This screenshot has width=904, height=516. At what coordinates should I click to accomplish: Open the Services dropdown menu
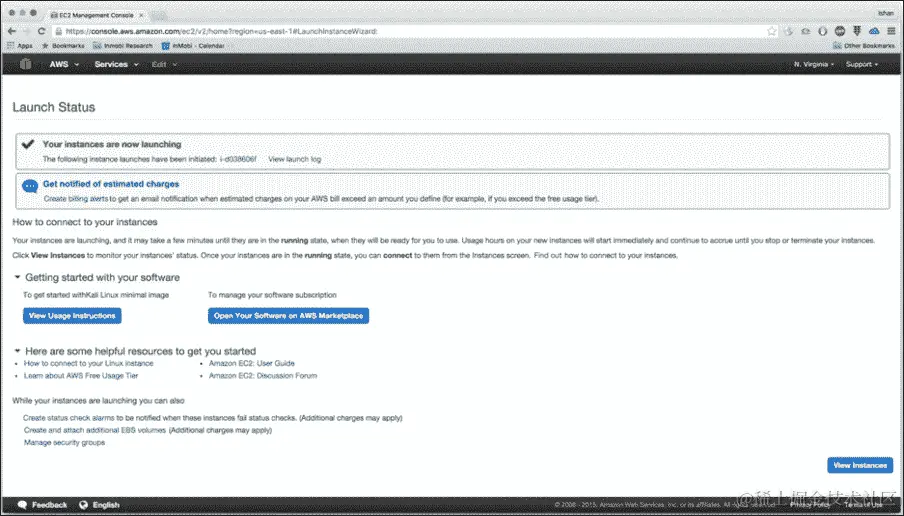116,64
